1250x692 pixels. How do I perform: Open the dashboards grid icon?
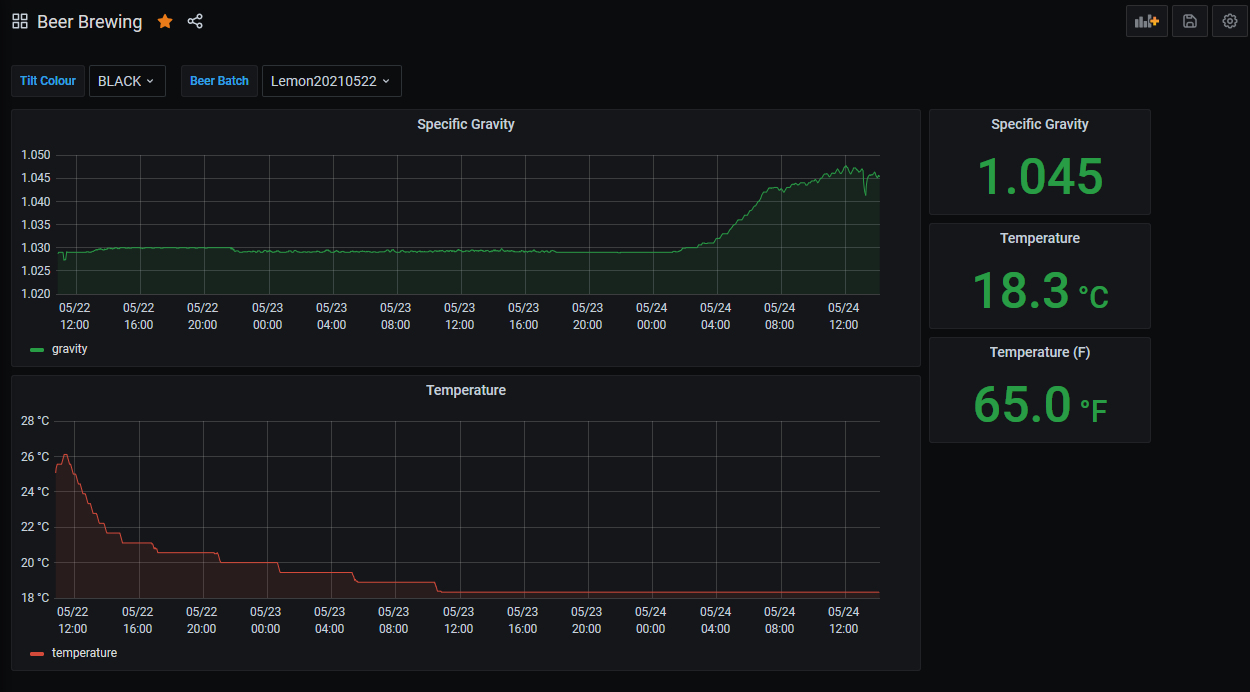click(20, 21)
